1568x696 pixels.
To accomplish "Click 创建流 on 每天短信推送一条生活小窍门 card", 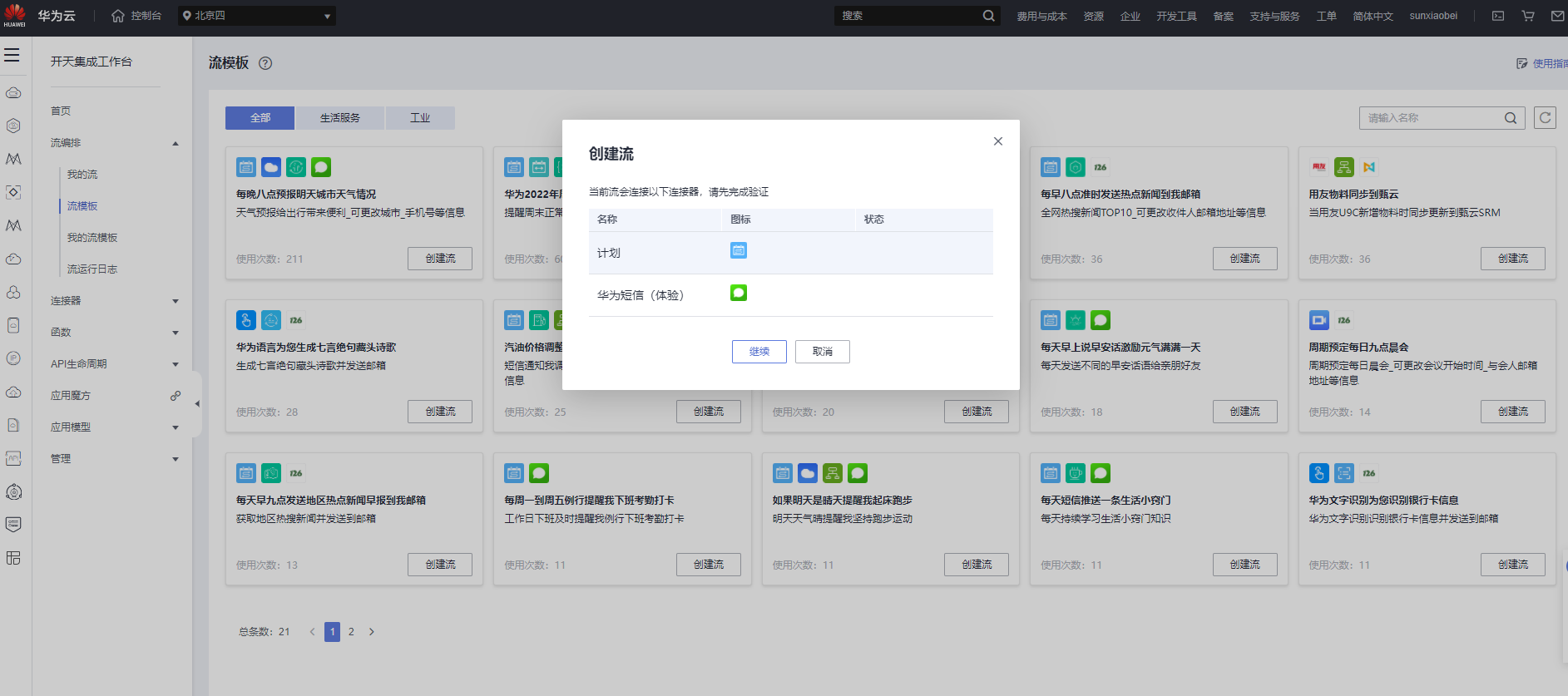I will click(x=1245, y=565).
